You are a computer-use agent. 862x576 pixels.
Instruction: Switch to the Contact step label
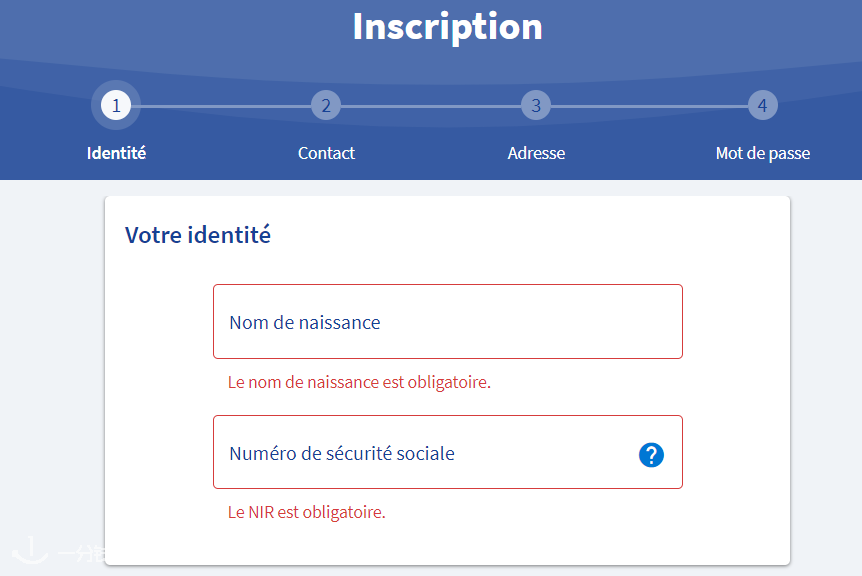326,153
